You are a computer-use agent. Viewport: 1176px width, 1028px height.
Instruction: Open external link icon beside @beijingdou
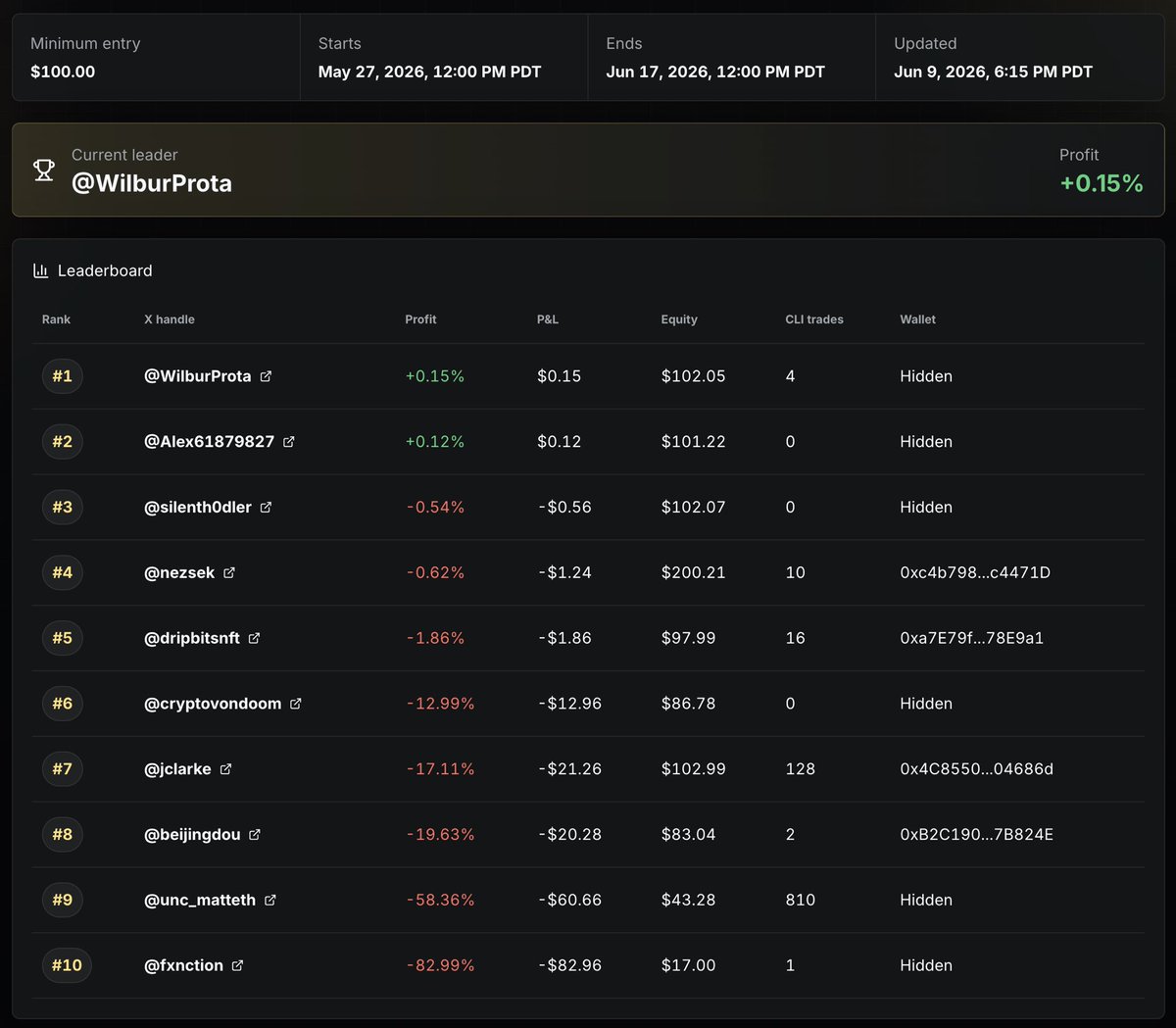(x=255, y=835)
